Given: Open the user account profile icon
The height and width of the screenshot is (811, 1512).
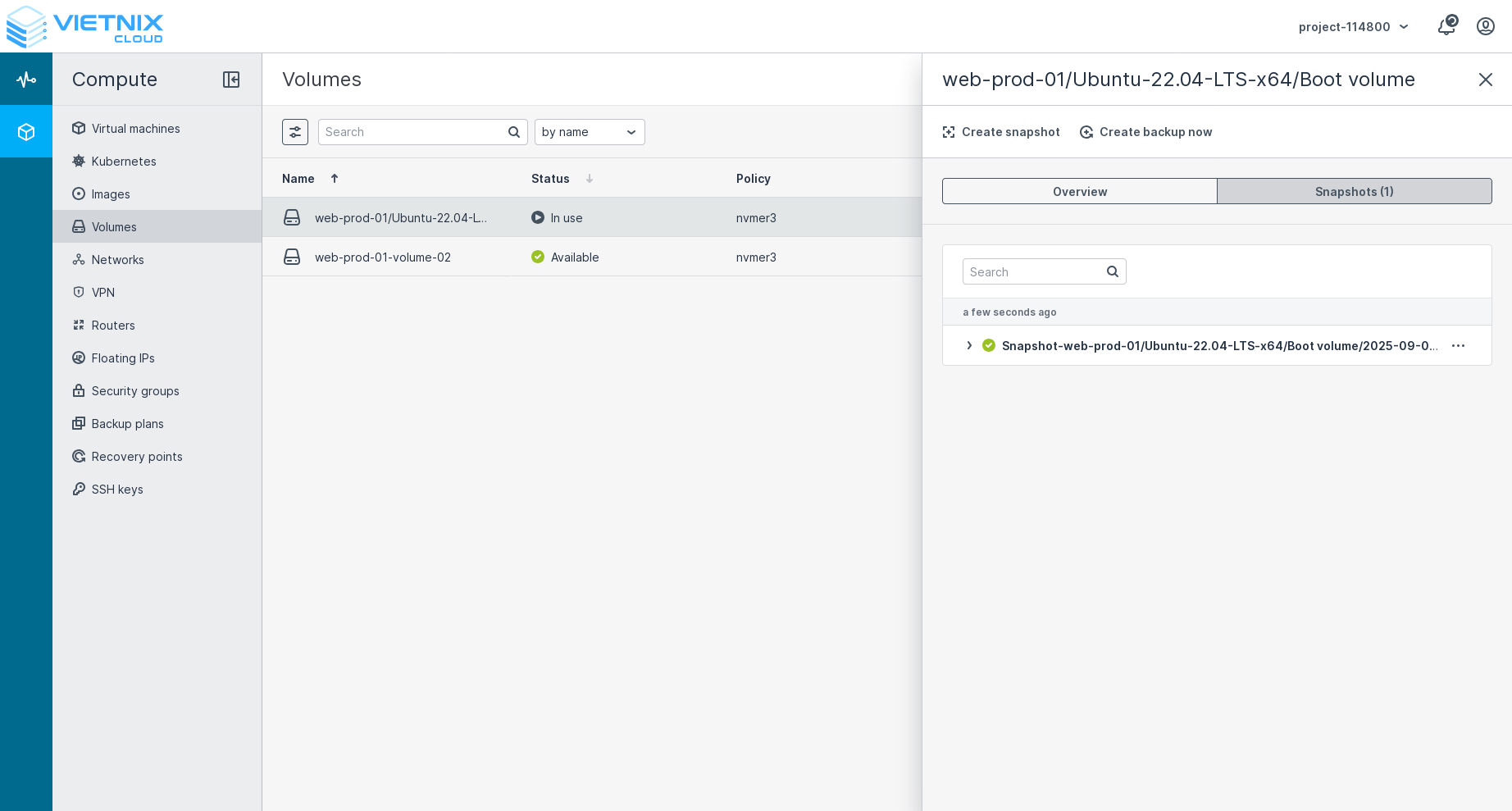Looking at the screenshot, I should pos(1485,26).
